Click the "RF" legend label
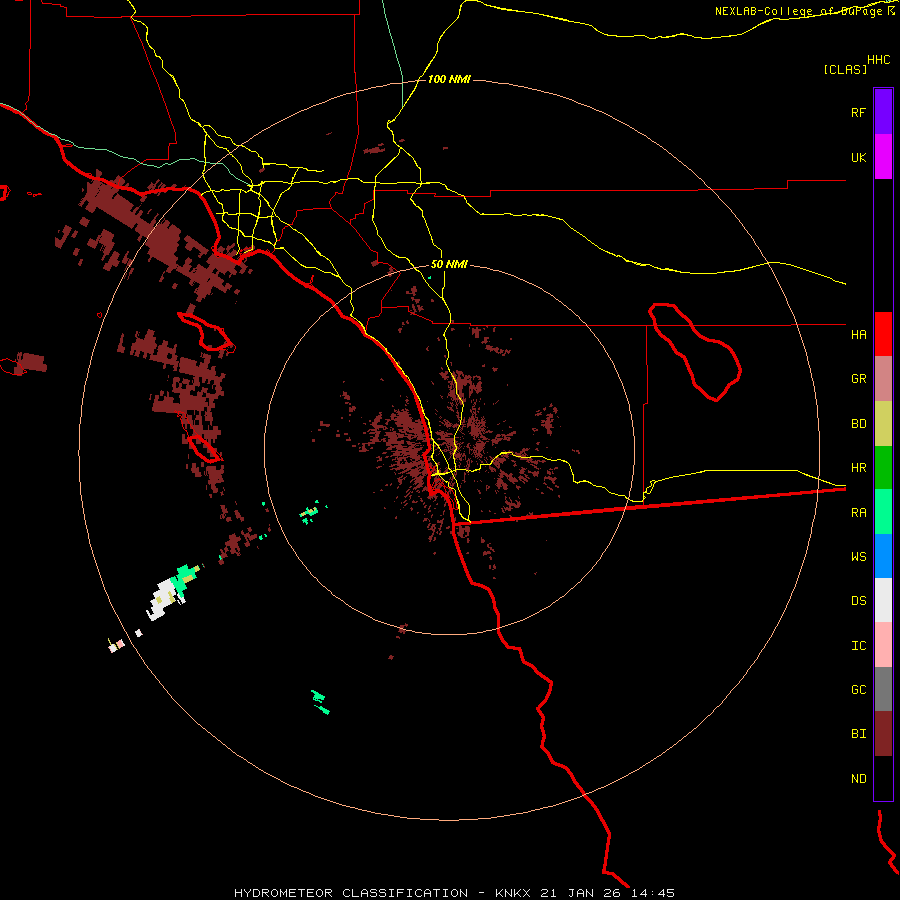 [x=858, y=112]
